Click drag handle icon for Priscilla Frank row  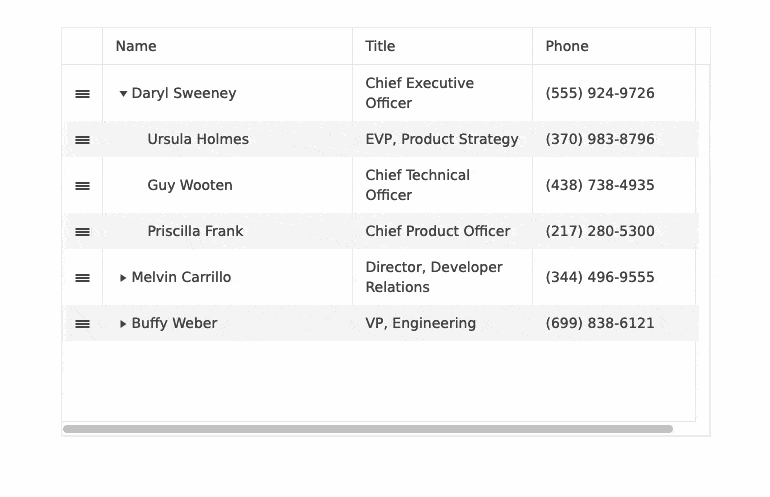[x=83, y=232]
